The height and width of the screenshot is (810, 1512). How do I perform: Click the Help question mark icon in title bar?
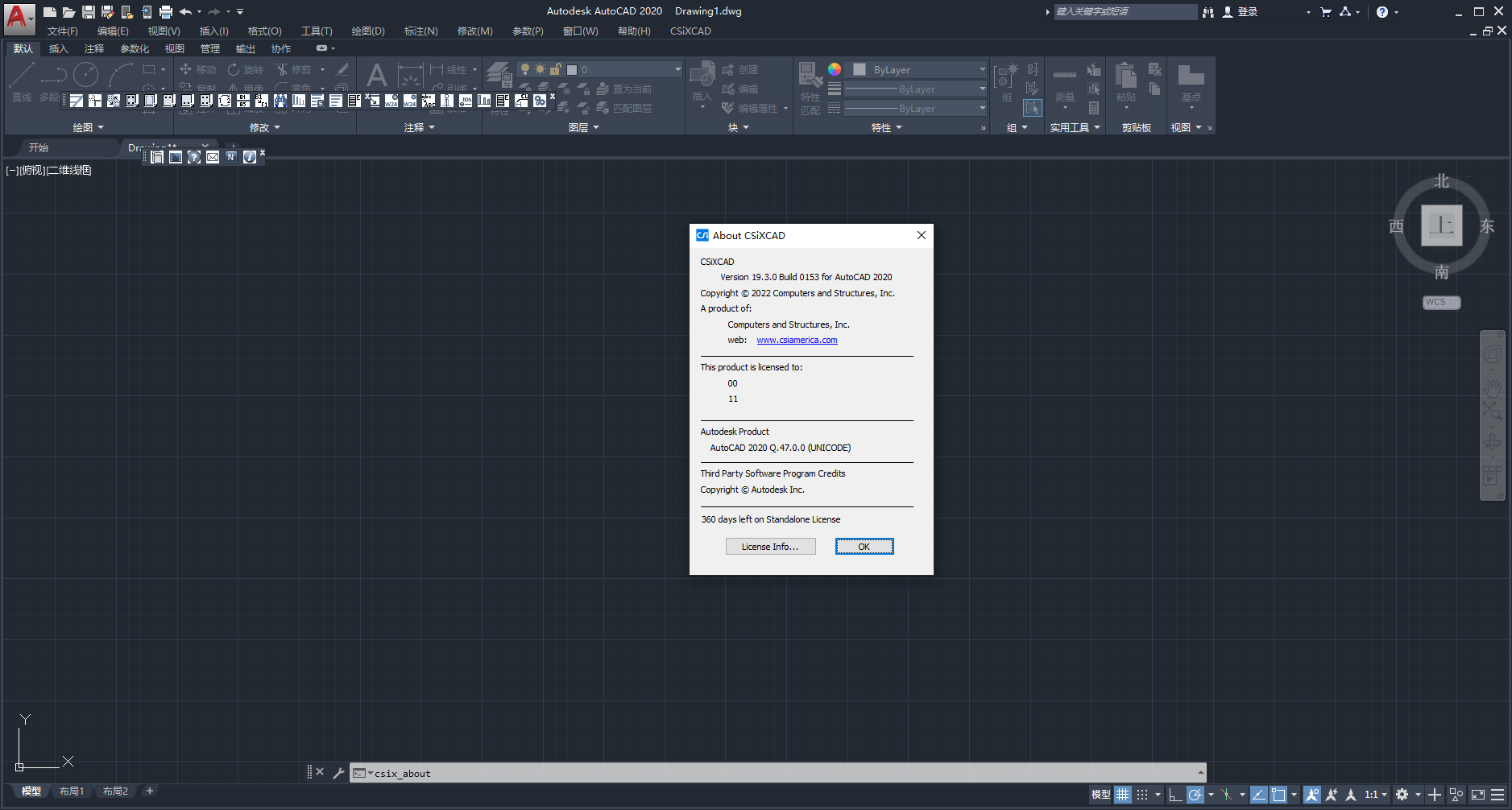[x=1382, y=11]
